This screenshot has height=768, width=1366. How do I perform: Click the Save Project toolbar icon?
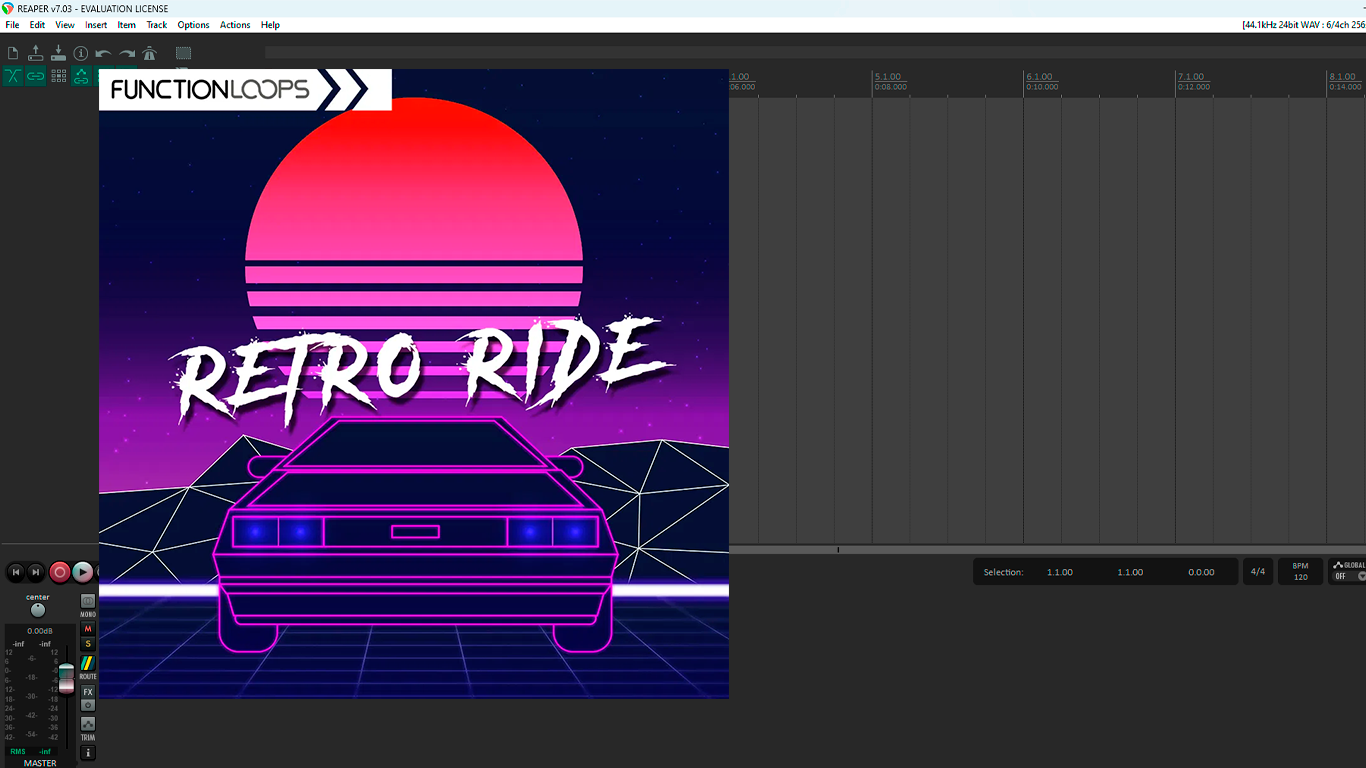[x=58, y=53]
